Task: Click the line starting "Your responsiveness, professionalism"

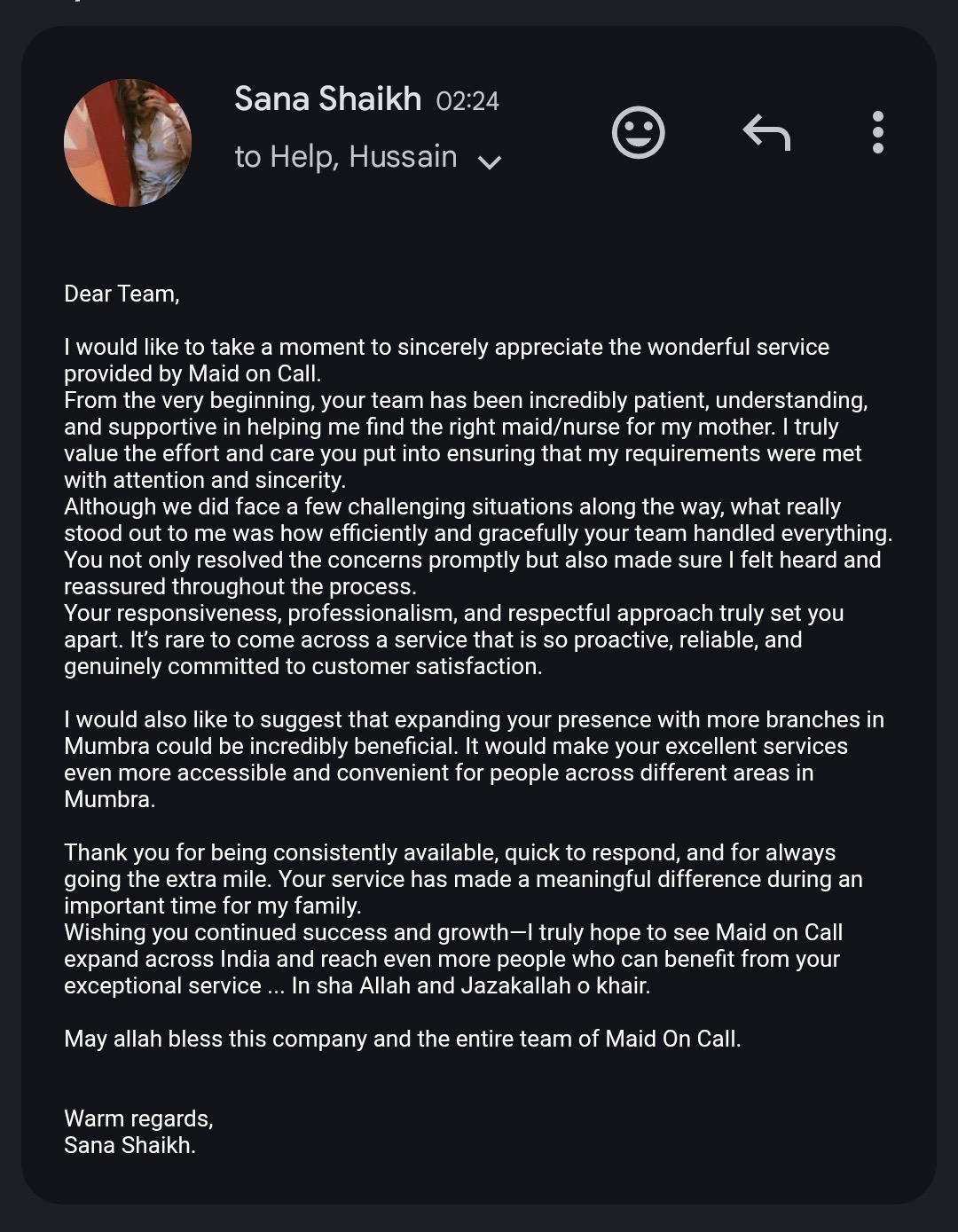Action: tap(453, 613)
